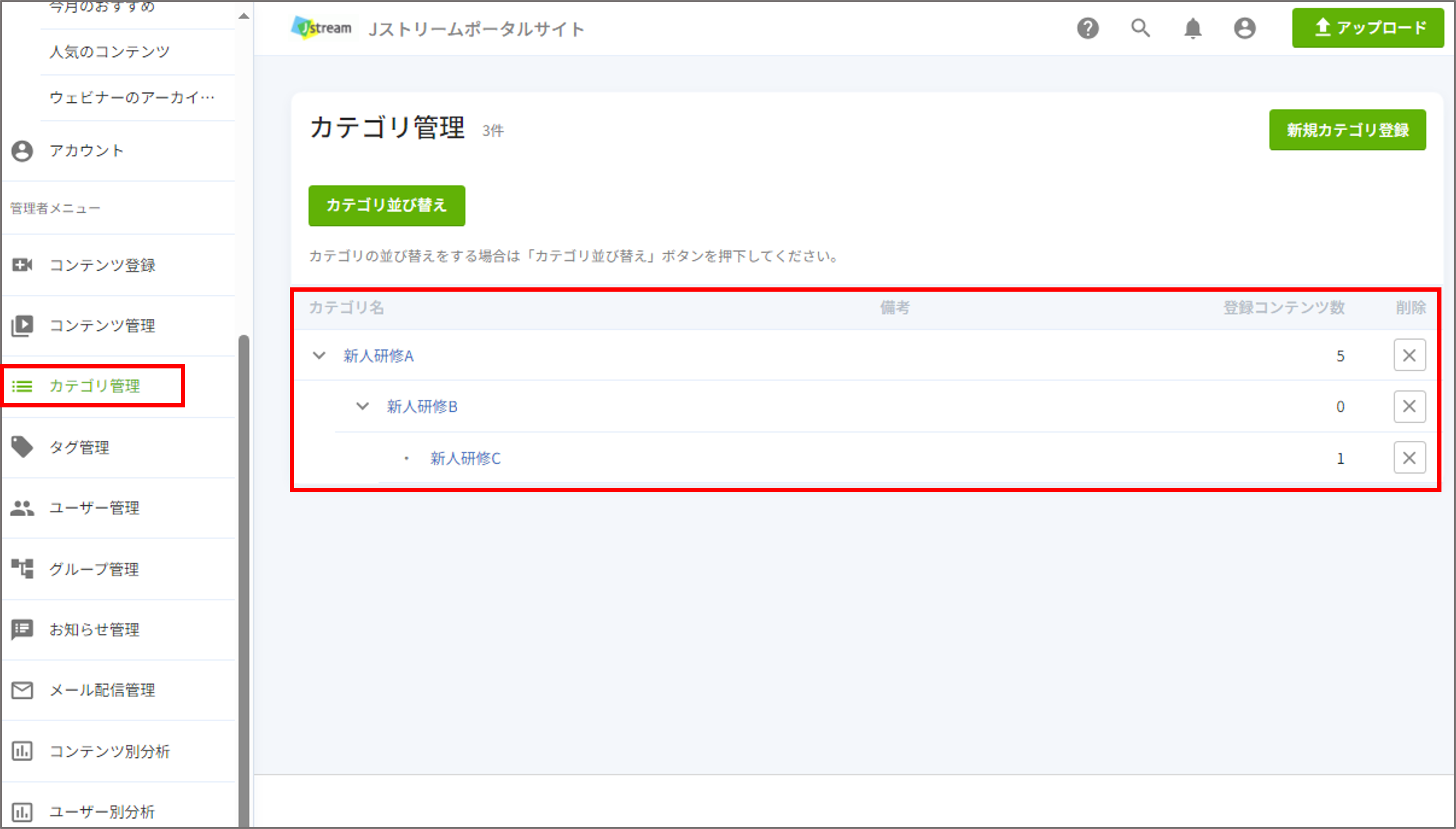Viewport: 1456px width, 829px height.
Task: Open タグ管理 in admin menu
Action: pyautogui.click(x=79, y=448)
